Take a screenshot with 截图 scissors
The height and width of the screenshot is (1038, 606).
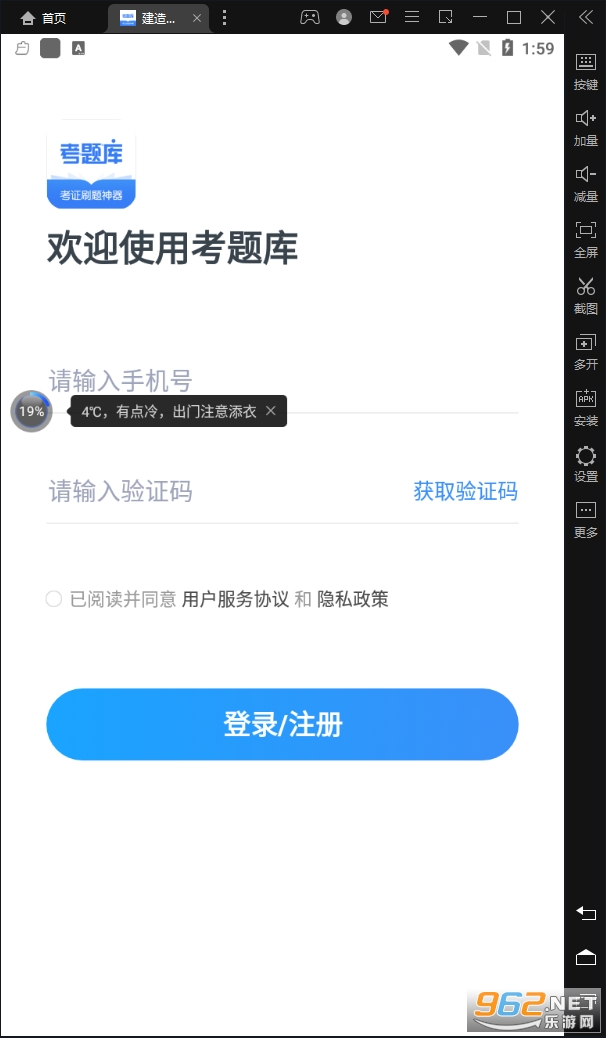[585, 296]
